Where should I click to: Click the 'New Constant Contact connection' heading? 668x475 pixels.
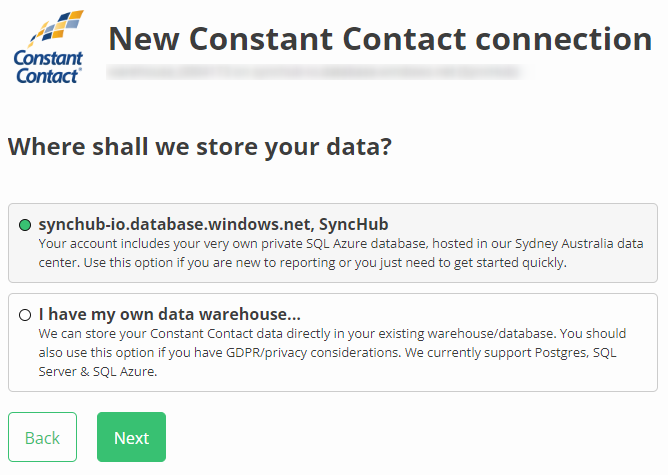click(x=380, y=39)
